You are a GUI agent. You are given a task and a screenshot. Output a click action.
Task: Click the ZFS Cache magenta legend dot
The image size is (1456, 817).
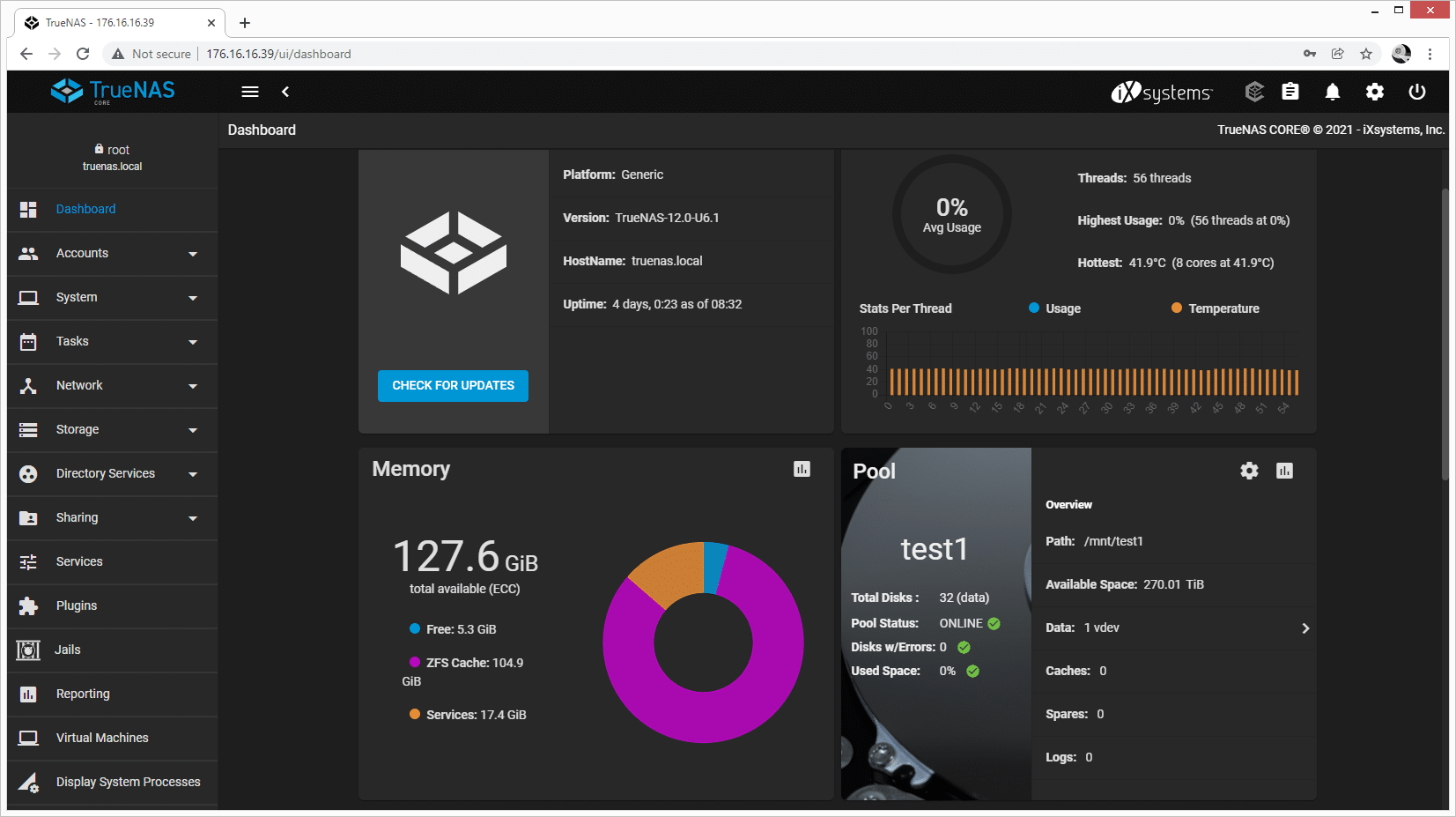pyautogui.click(x=415, y=662)
